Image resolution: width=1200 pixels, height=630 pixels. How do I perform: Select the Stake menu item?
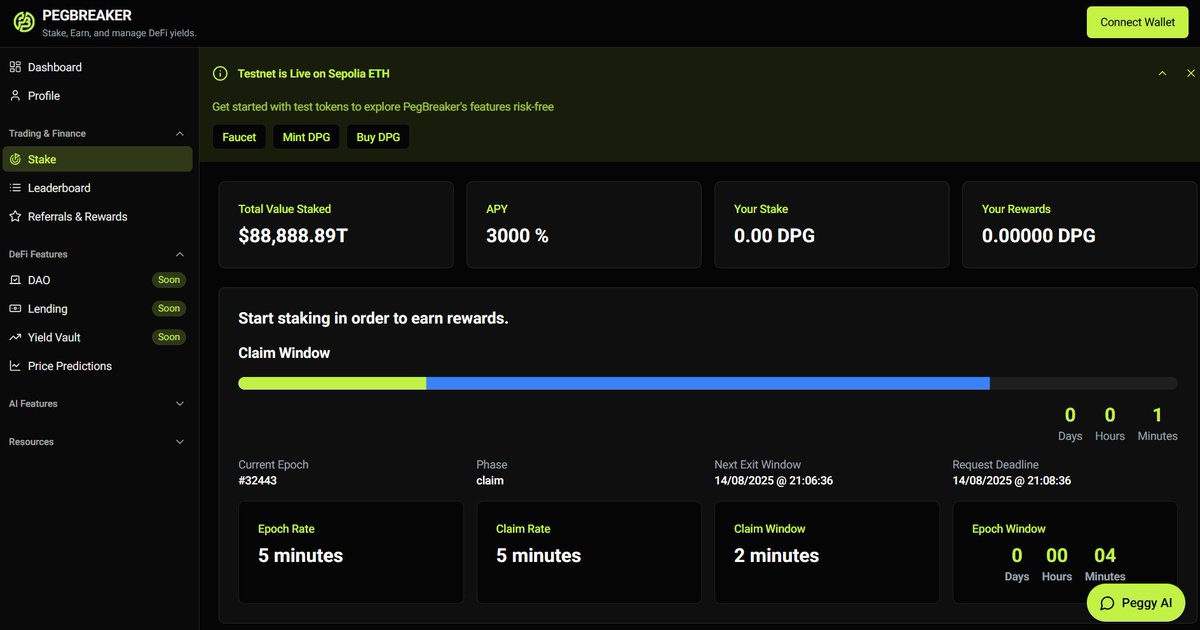[97, 159]
